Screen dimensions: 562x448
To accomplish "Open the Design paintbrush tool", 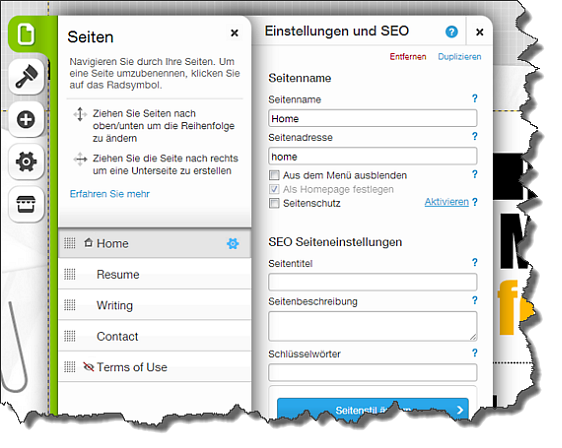I will click(x=26, y=77).
